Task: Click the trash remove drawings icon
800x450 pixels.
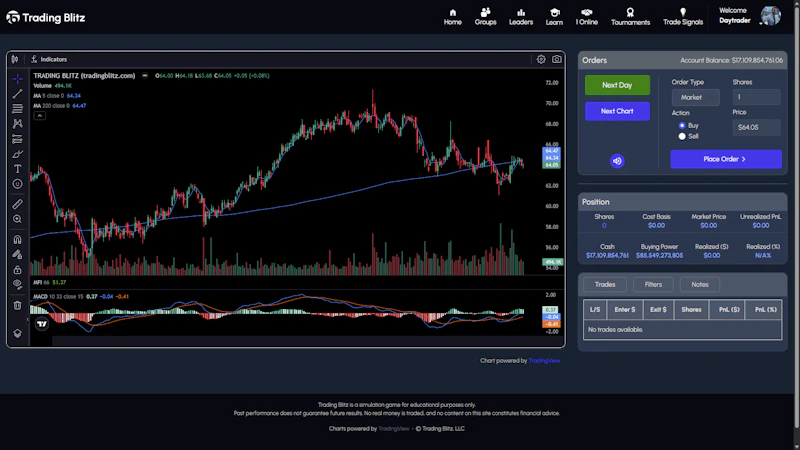Action: (17, 306)
